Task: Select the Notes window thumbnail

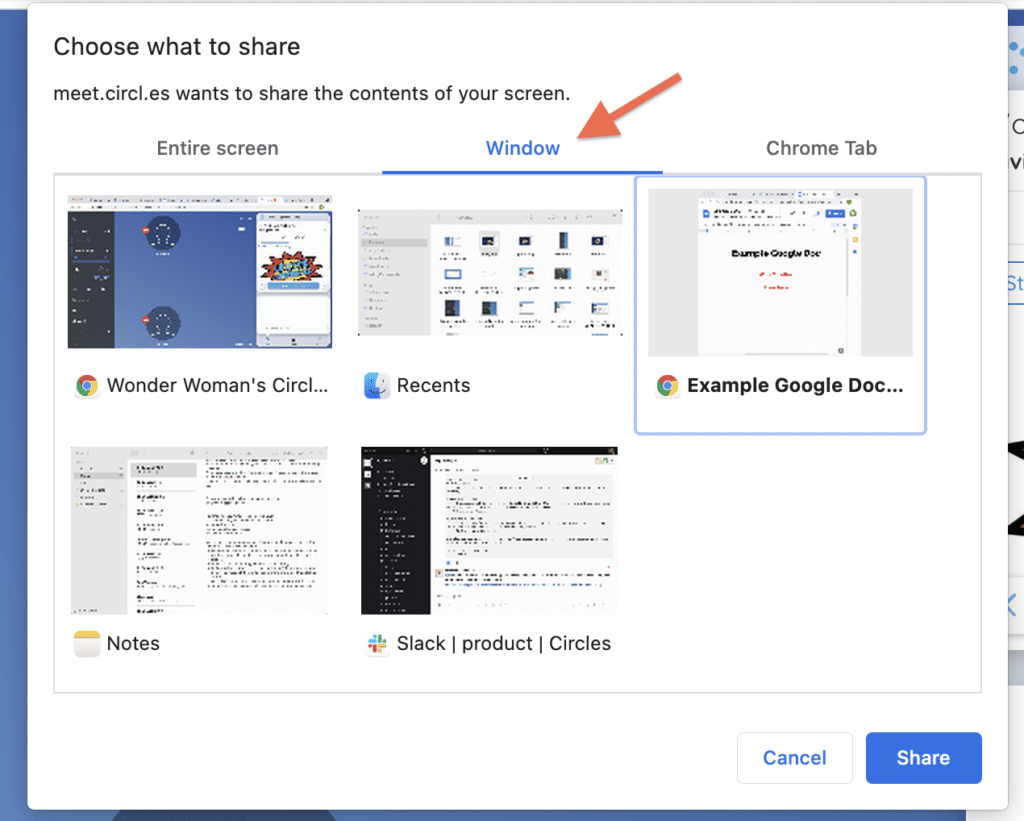Action: [199, 530]
